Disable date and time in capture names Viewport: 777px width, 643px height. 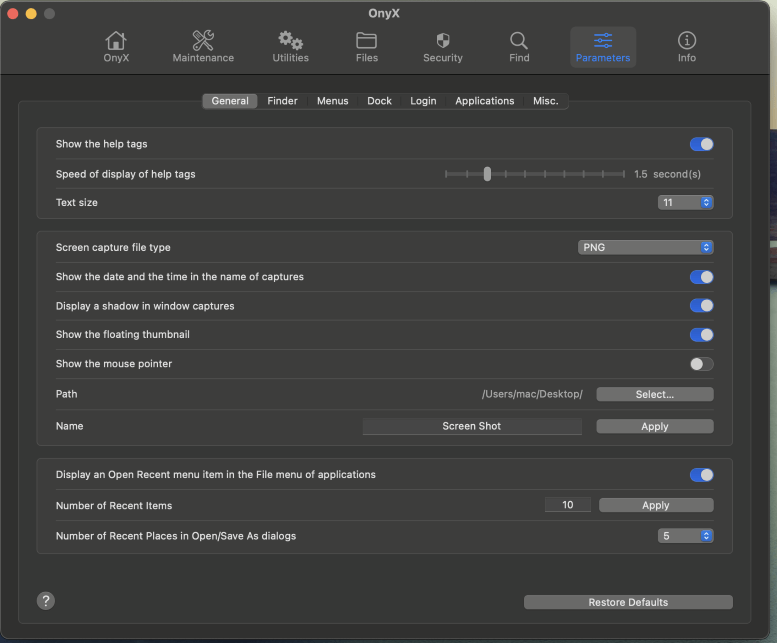coord(701,277)
